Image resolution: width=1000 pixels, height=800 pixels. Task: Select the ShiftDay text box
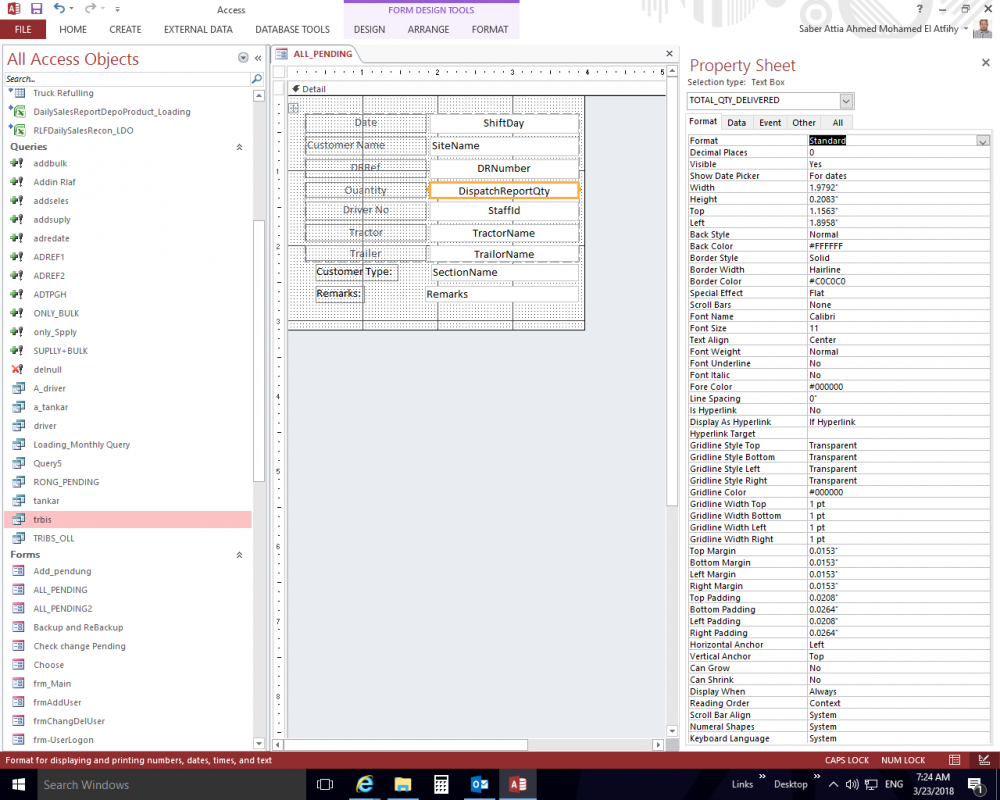point(504,123)
